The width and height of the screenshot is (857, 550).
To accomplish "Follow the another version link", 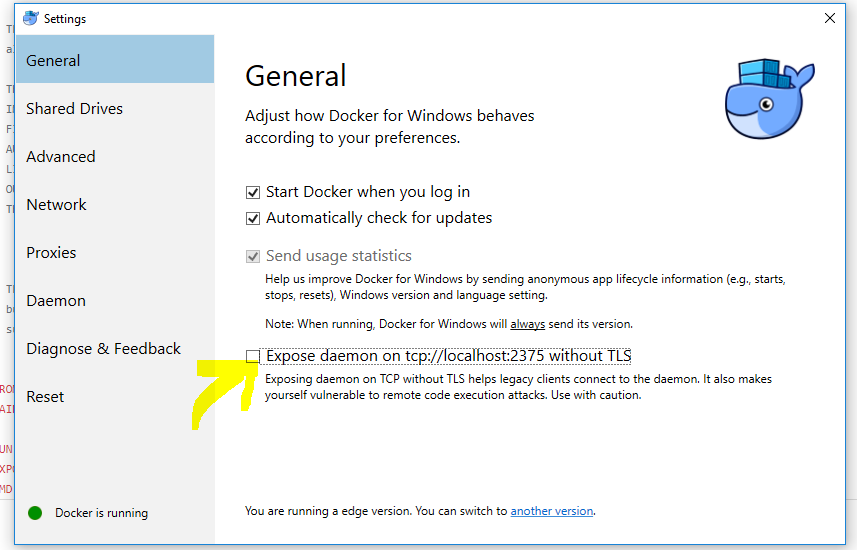I will (x=551, y=511).
